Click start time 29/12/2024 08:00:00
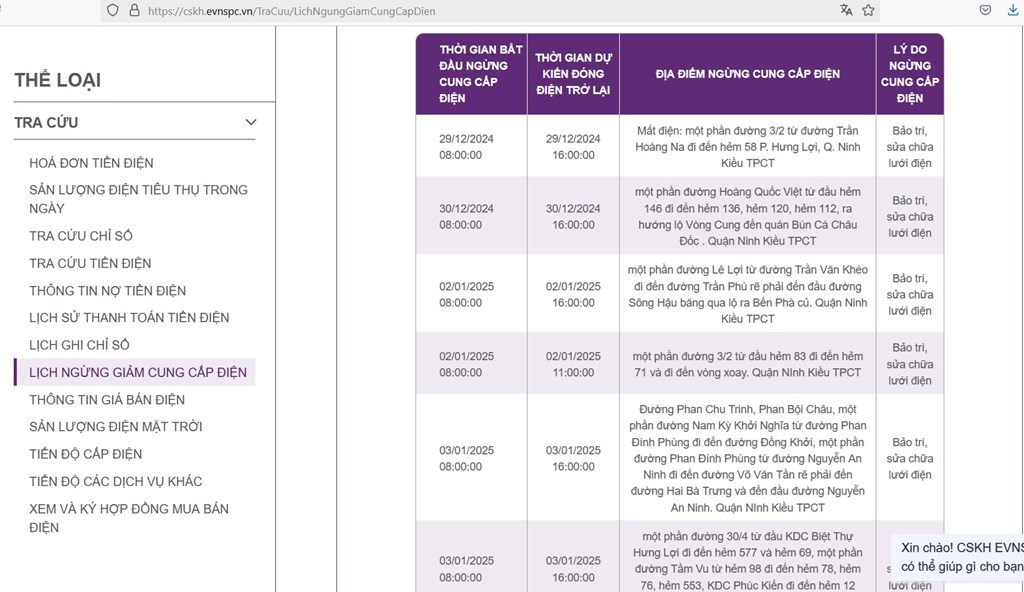Screen dimensions: 1024x592 pyautogui.click(x=466, y=147)
